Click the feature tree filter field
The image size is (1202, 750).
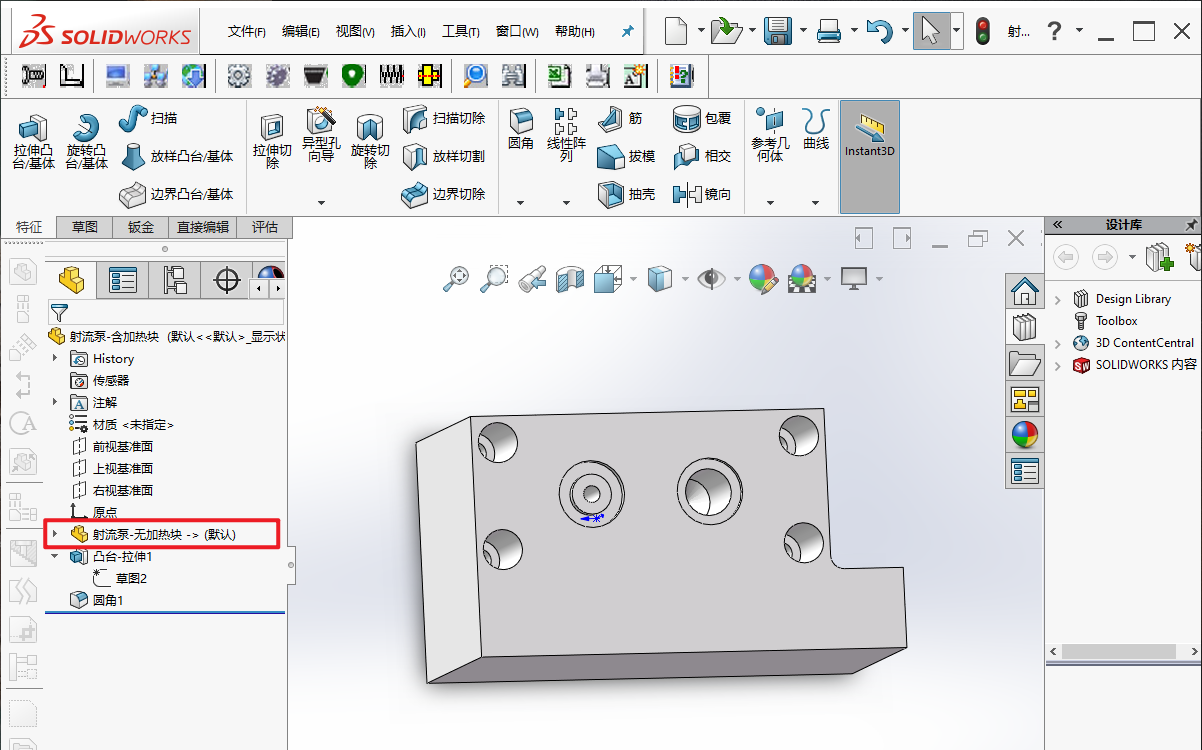click(165, 312)
